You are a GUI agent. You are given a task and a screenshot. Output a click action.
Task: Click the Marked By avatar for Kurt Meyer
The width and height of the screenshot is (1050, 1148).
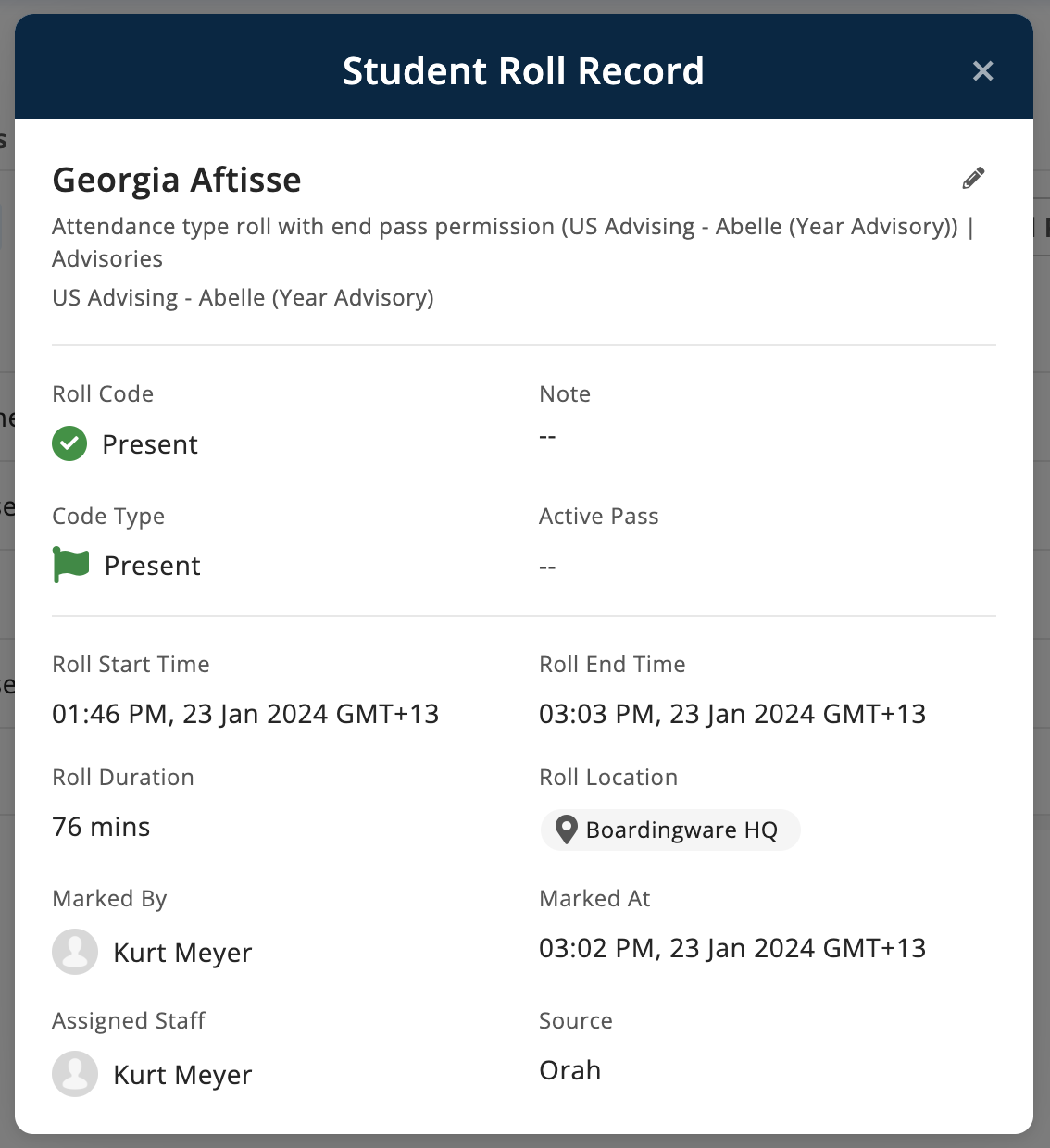pos(75,952)
